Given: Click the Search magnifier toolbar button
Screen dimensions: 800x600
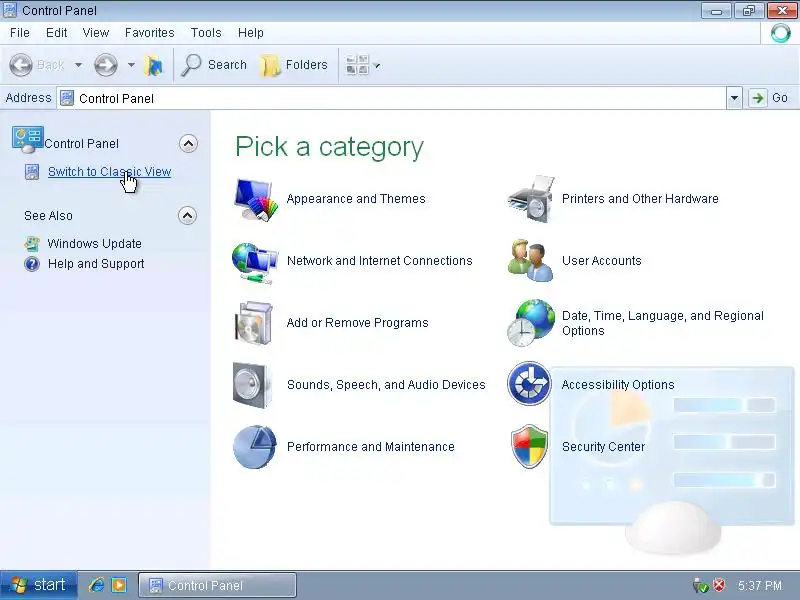Looking at the screenshot, I should [214, 65].
